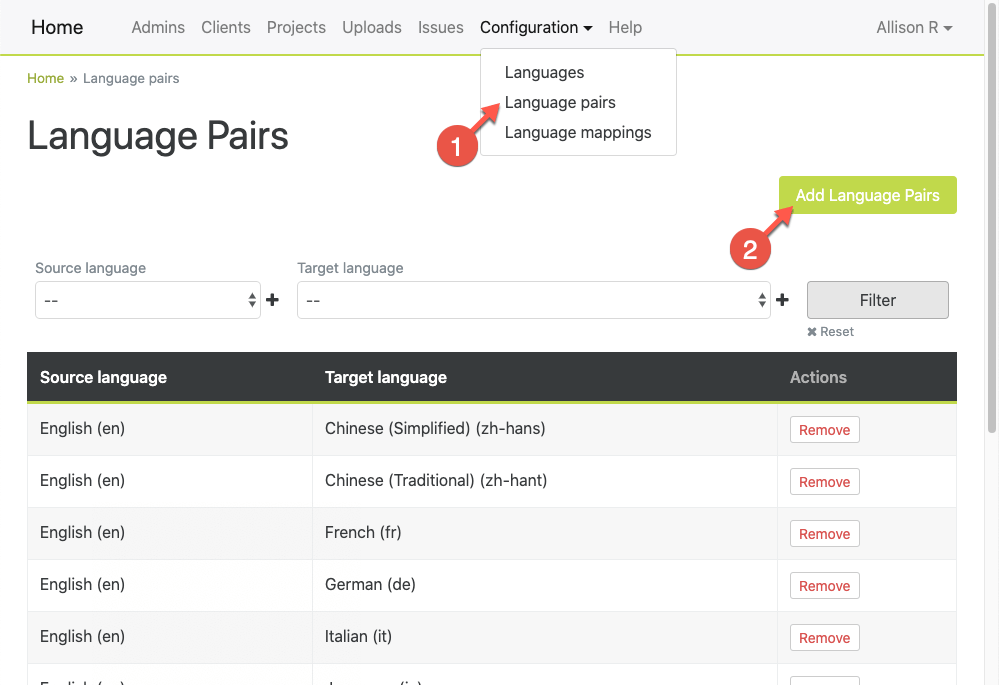Click the caret beside Allison R
Screen dimensions: 999x685
coord(949,28)
